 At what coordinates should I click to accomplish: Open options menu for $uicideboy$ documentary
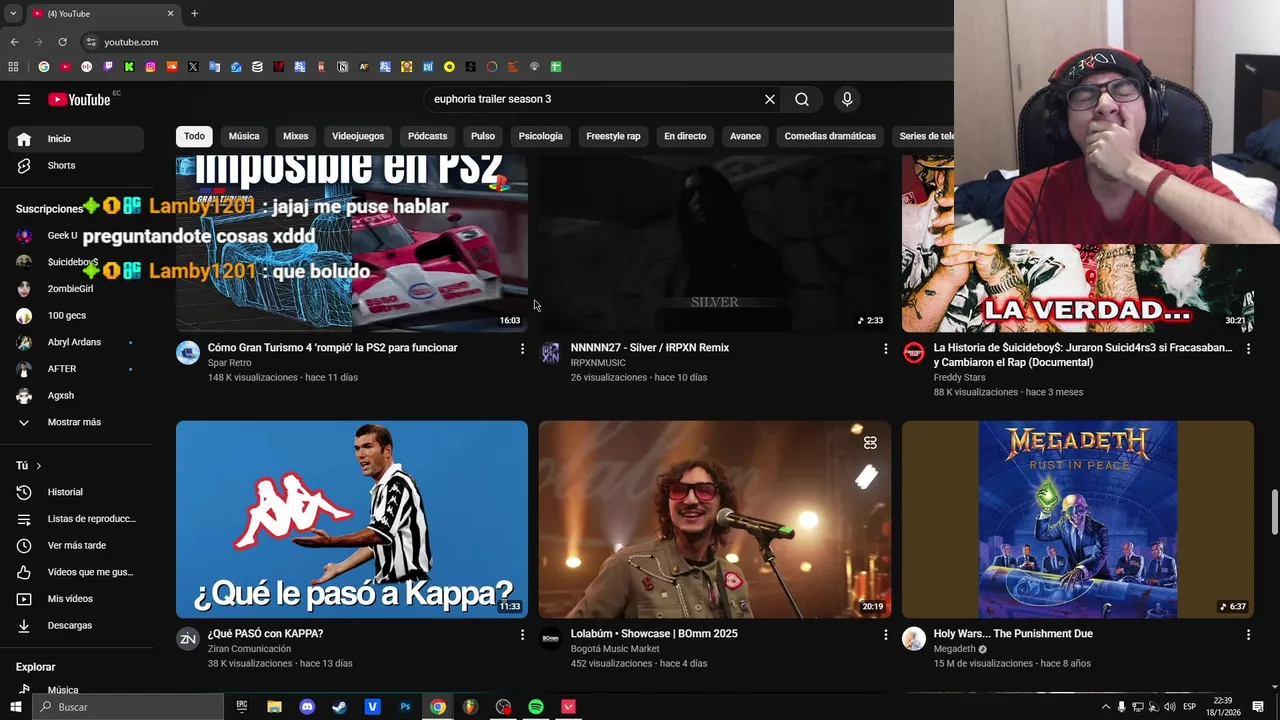1248,348
